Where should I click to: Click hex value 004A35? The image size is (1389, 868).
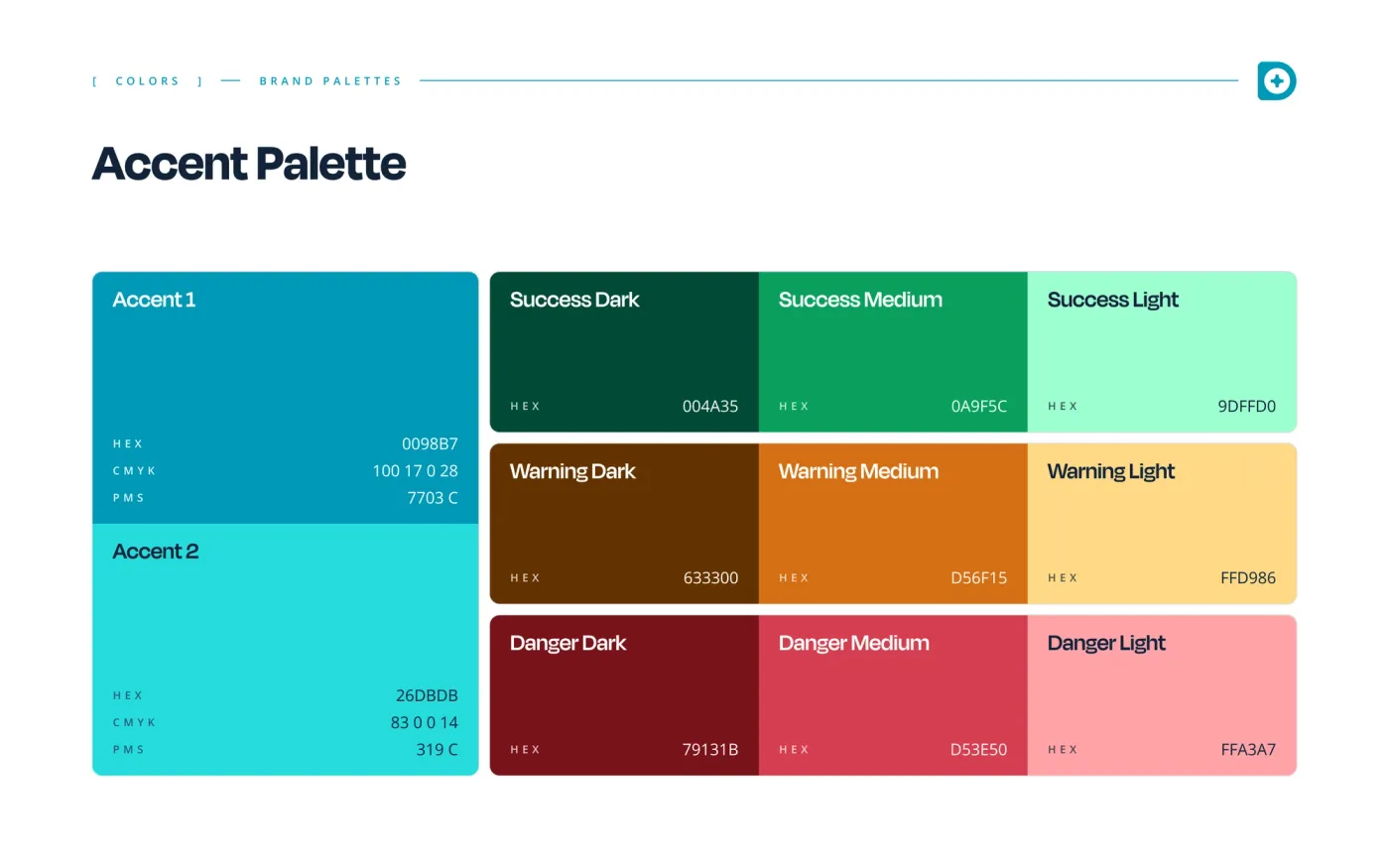[710, 406]
